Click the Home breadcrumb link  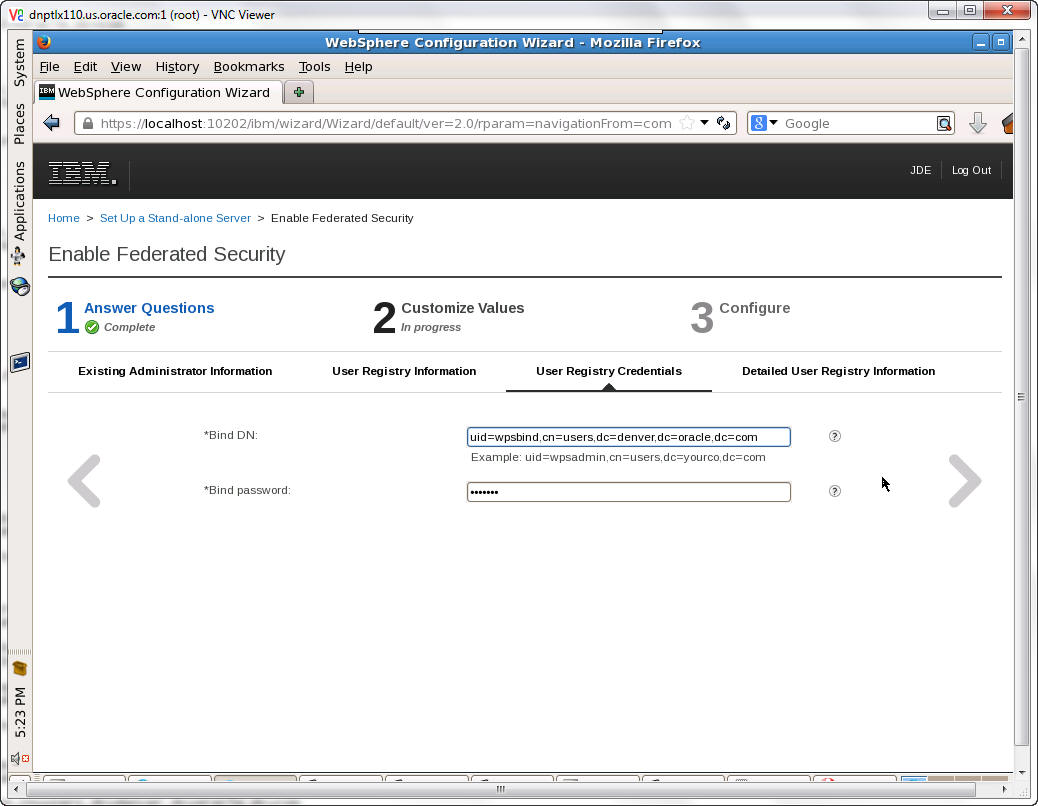coord(64,218)
